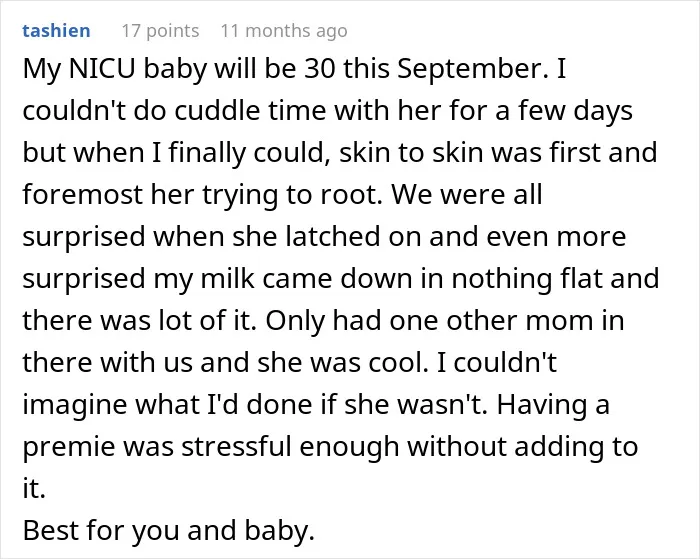Click the word stressful in the comment
Viewport: 700px width, 559px height.
pos(236,446)
